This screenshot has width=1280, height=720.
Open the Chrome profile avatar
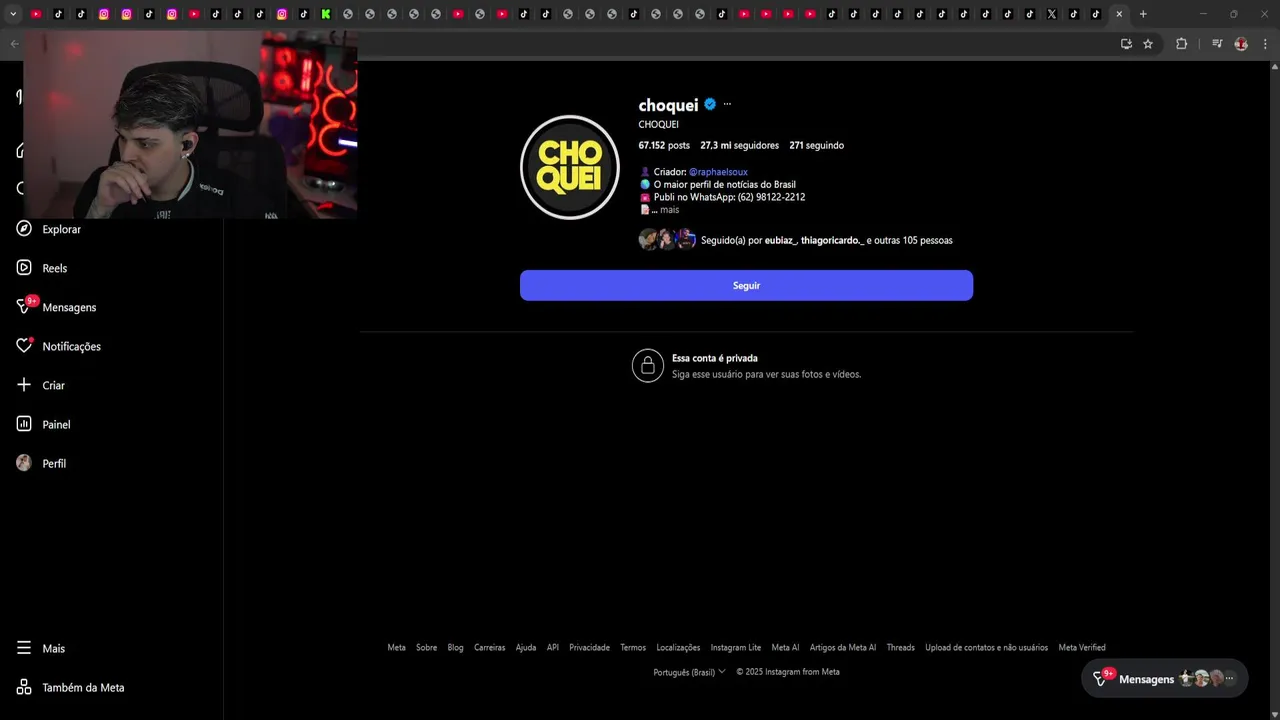[1241, 44]
